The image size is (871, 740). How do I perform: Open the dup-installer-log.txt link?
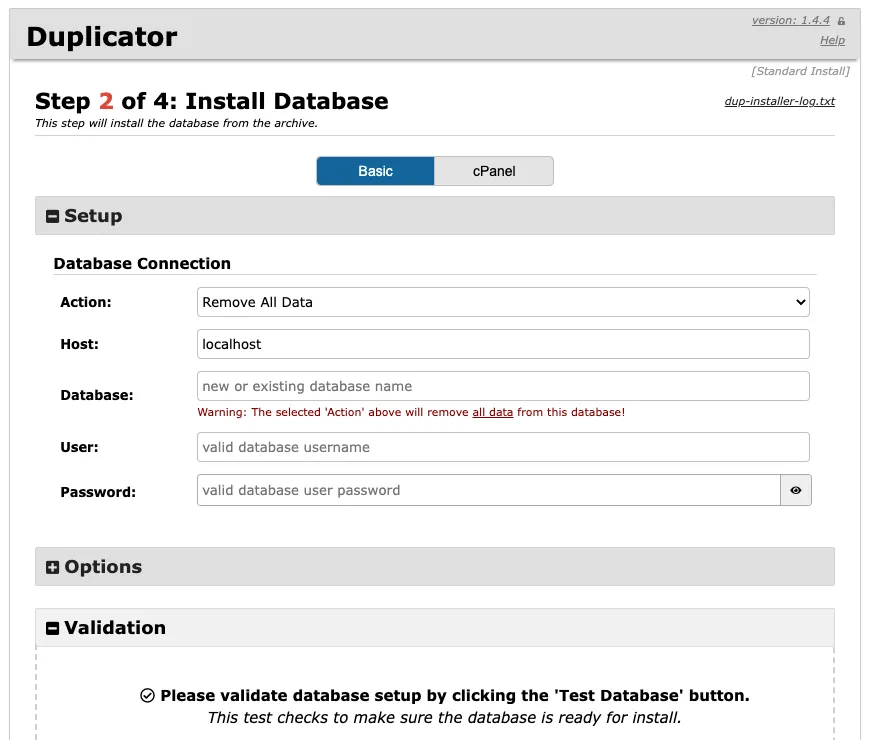click(x=779, y=101)
